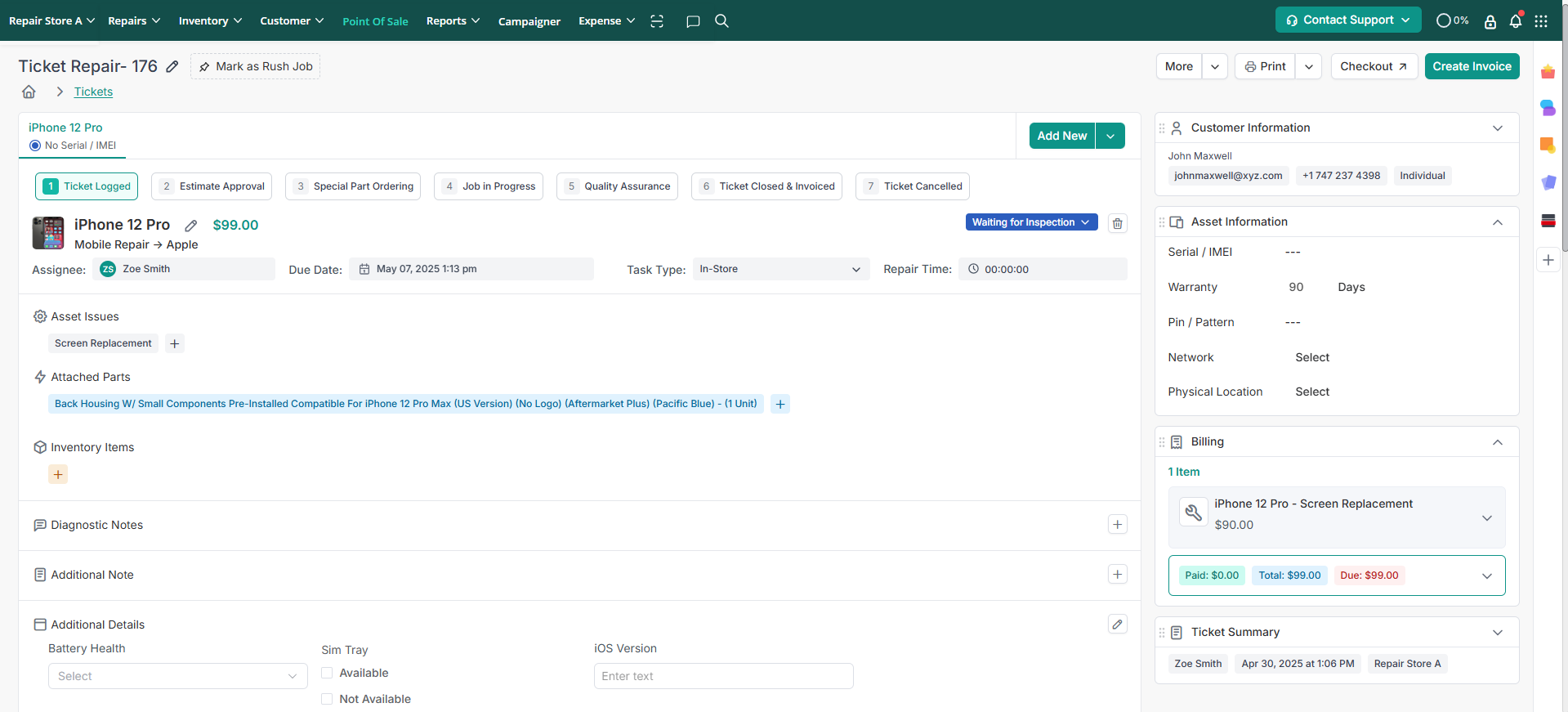Change the Waiting for Inspection status dropdown
Image resolution: width=1568 pixels, height=712 pixels.
1031,222
